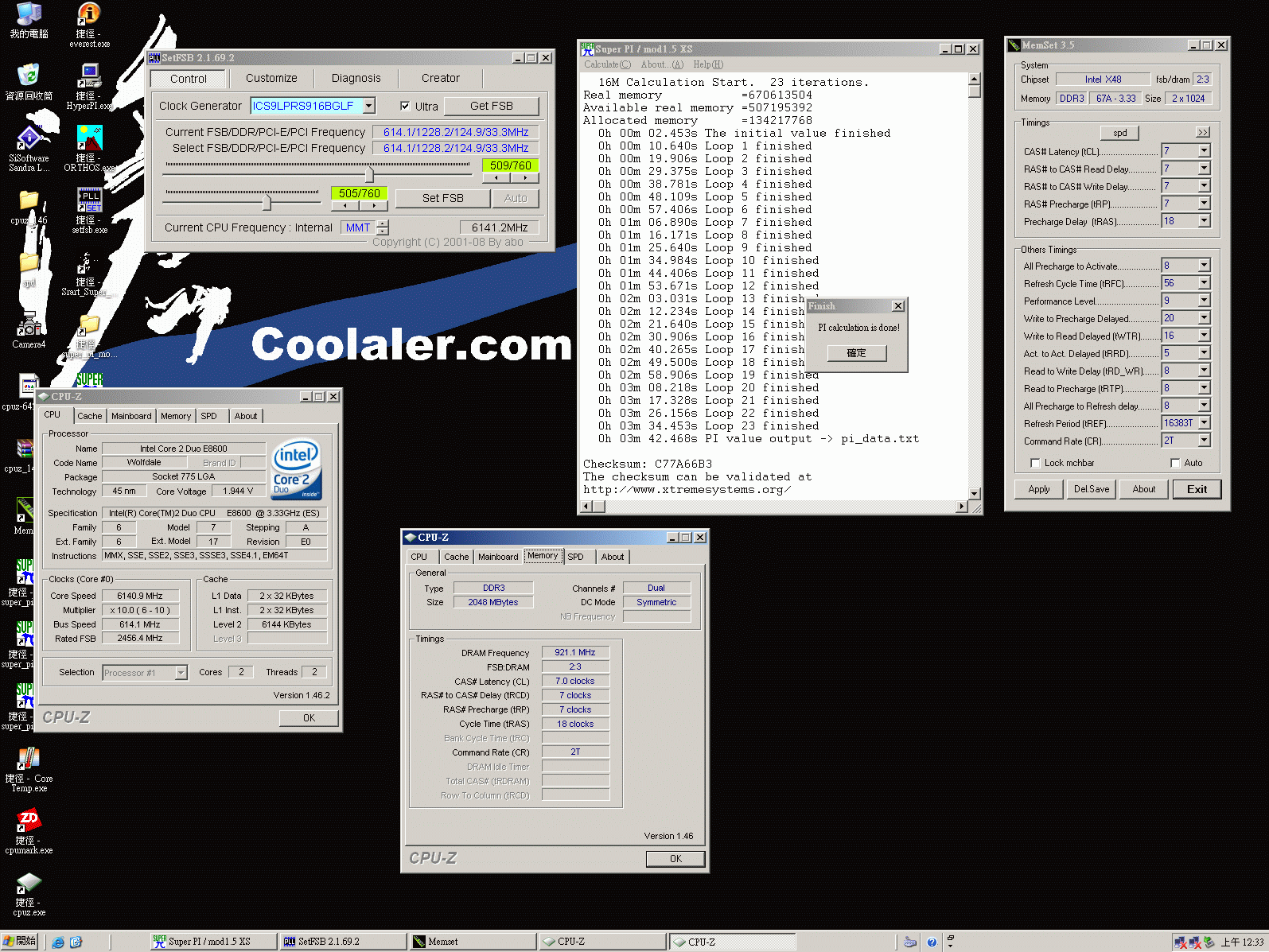
Task: Click the spd button in MemSet Timings
Action: click(1120, 133)
